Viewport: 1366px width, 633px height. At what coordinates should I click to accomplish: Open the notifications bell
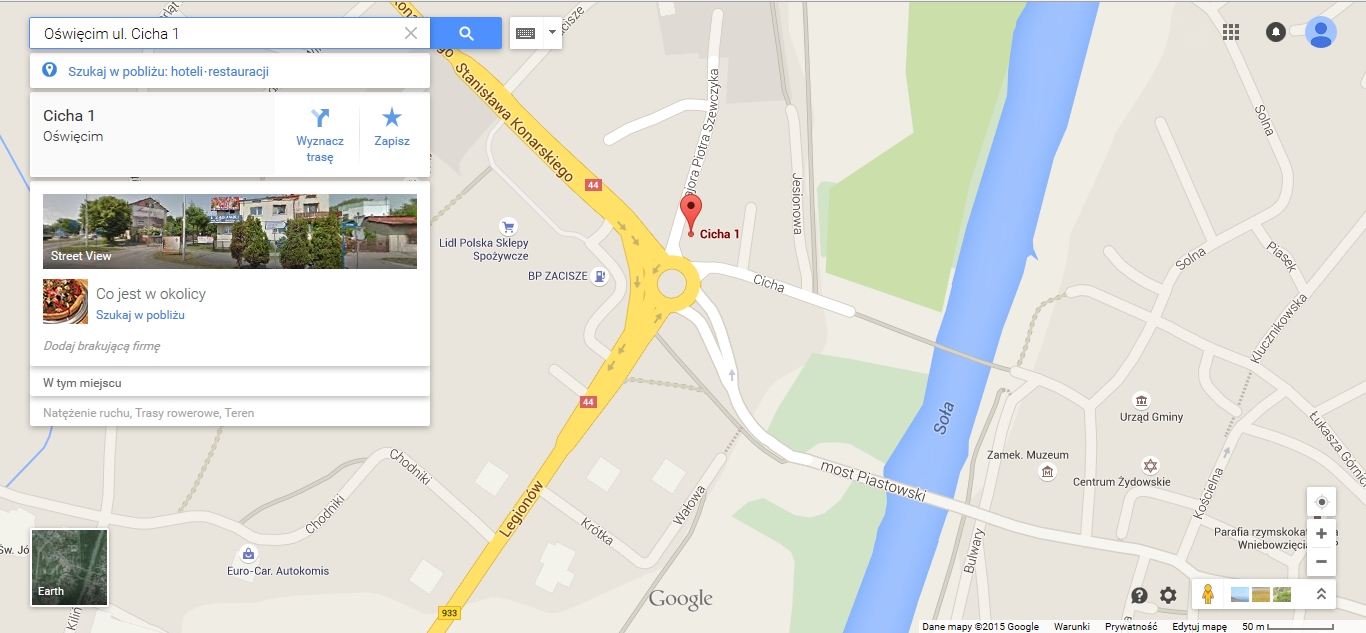click(x=1276, y=32)
